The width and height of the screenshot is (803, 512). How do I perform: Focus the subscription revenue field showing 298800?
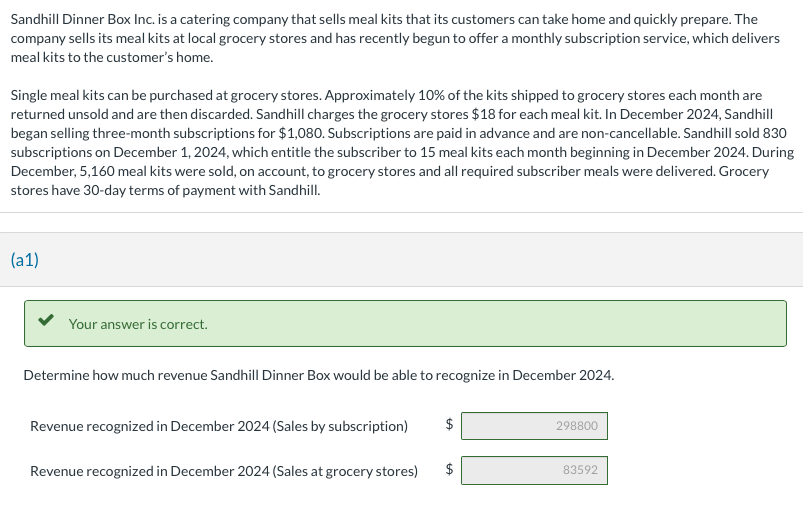pyautogui.click(x=534, y=426)
